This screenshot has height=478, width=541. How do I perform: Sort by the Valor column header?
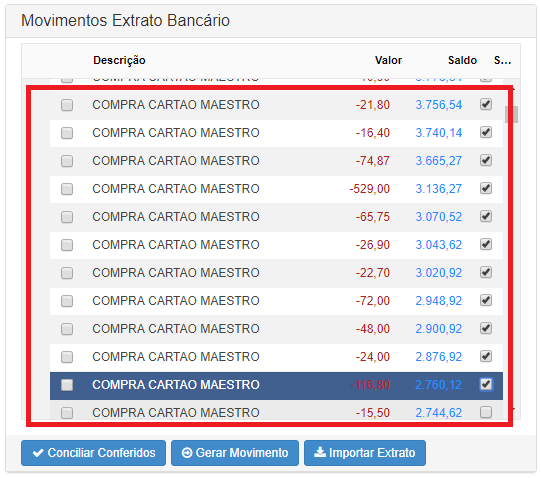coord(388,60)
